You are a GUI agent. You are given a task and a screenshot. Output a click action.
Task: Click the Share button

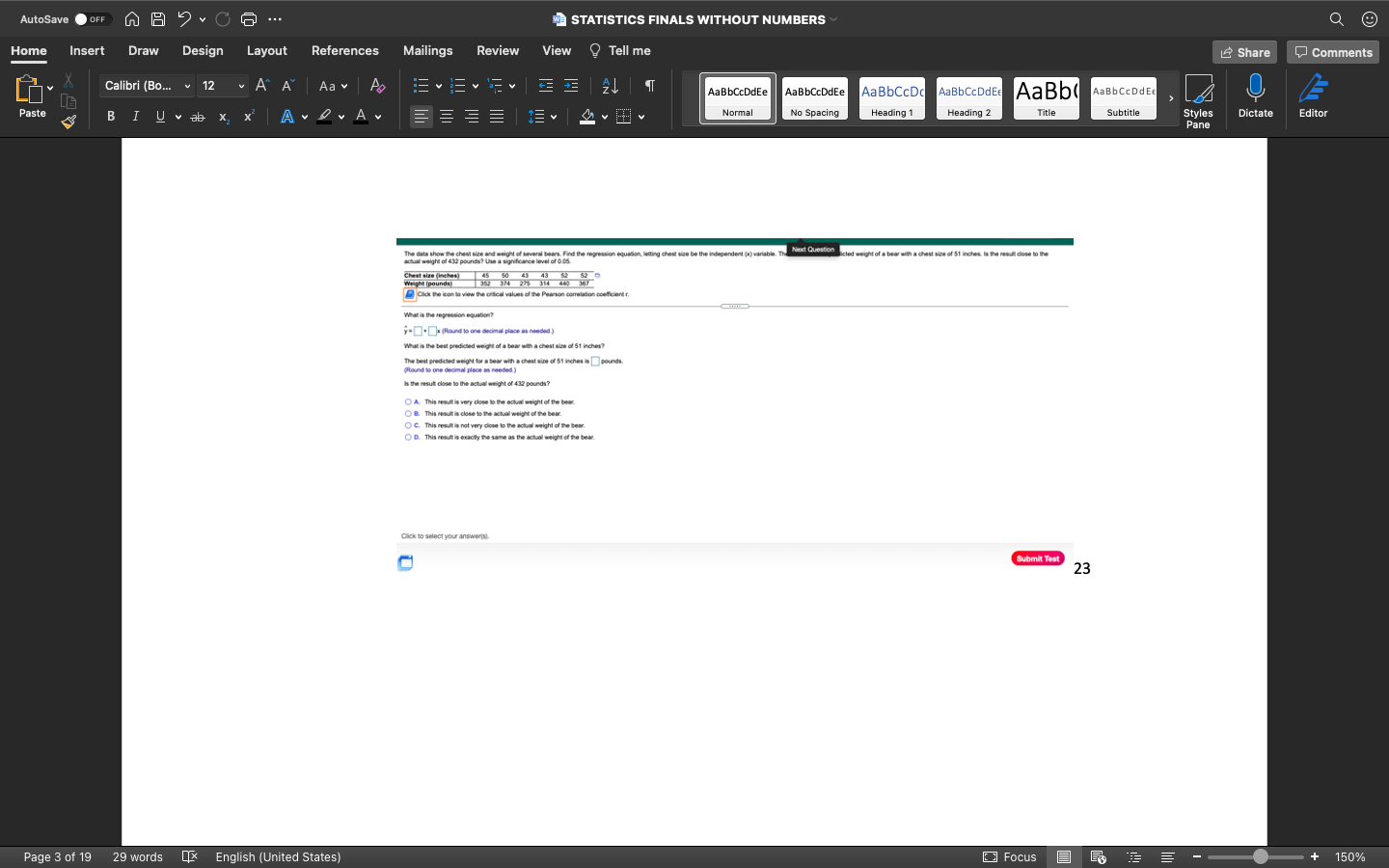click(x=1244, y=52)
